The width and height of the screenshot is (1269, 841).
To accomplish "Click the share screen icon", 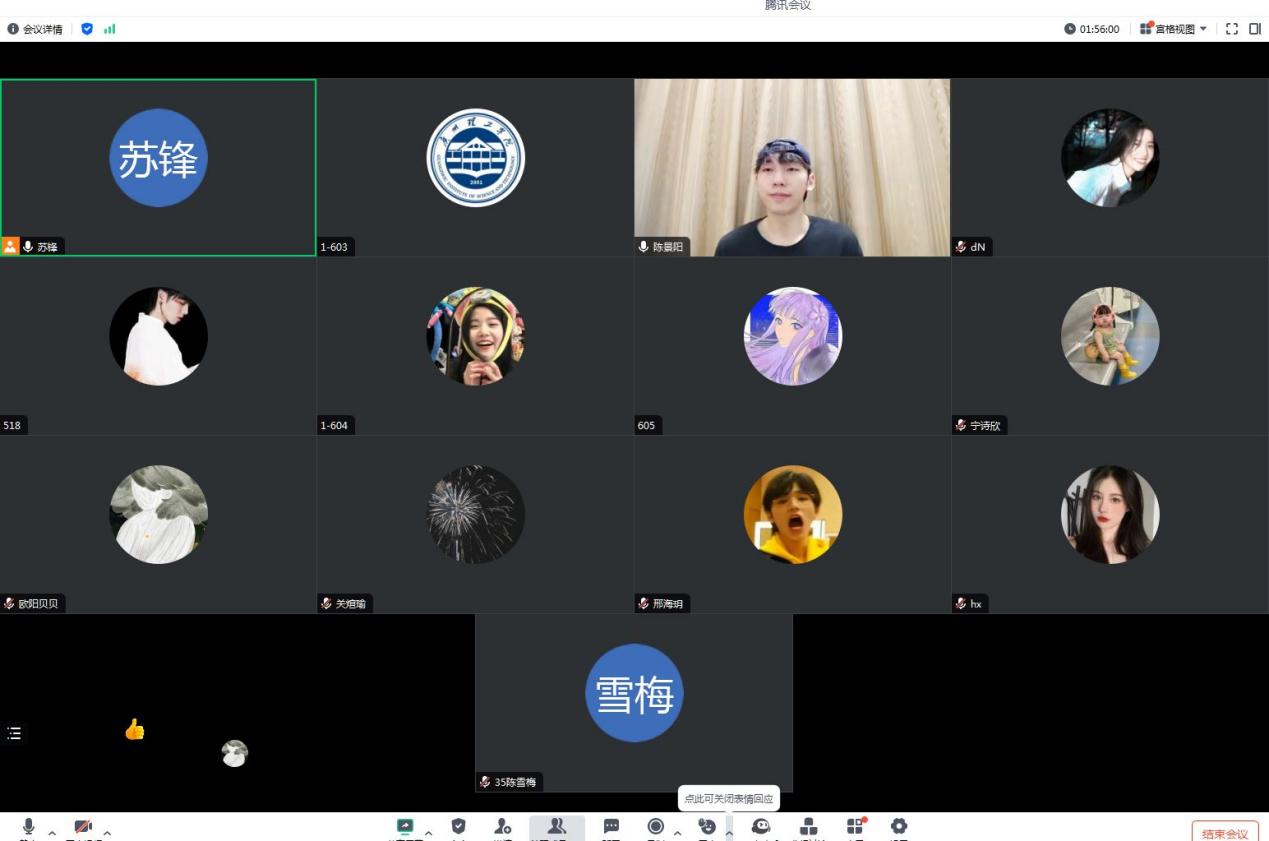I will point(405,827).
